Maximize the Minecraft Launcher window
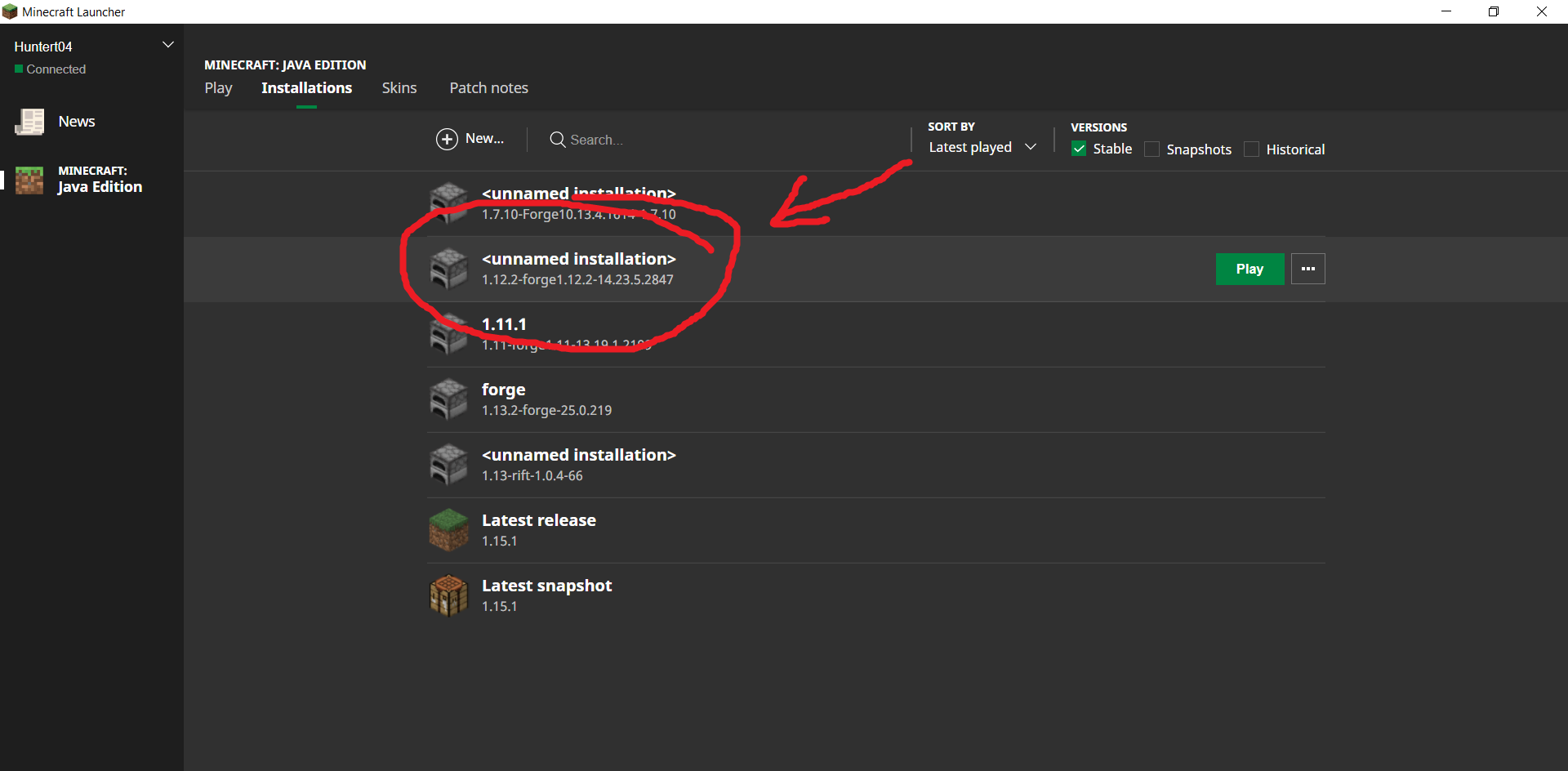Viewport: 1568px width, 771px height. (x=1494, y=11)
